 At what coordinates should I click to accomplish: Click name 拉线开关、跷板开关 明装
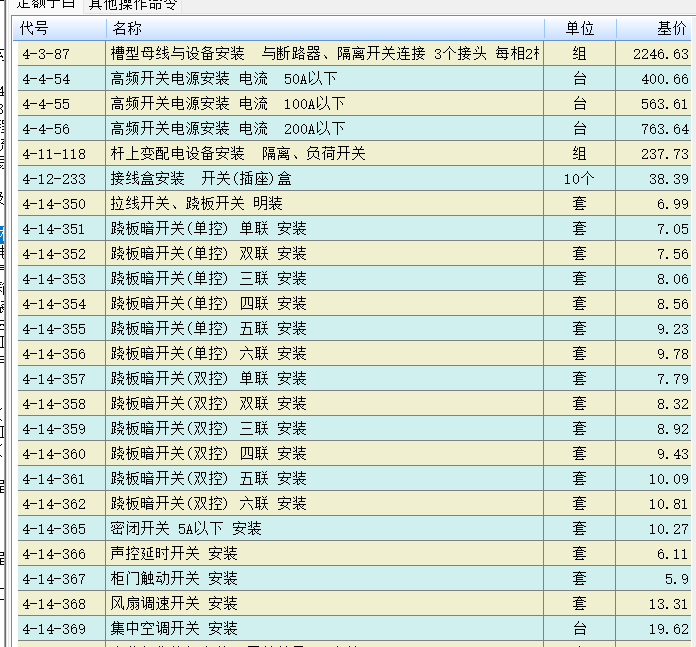tap(197, 204)
